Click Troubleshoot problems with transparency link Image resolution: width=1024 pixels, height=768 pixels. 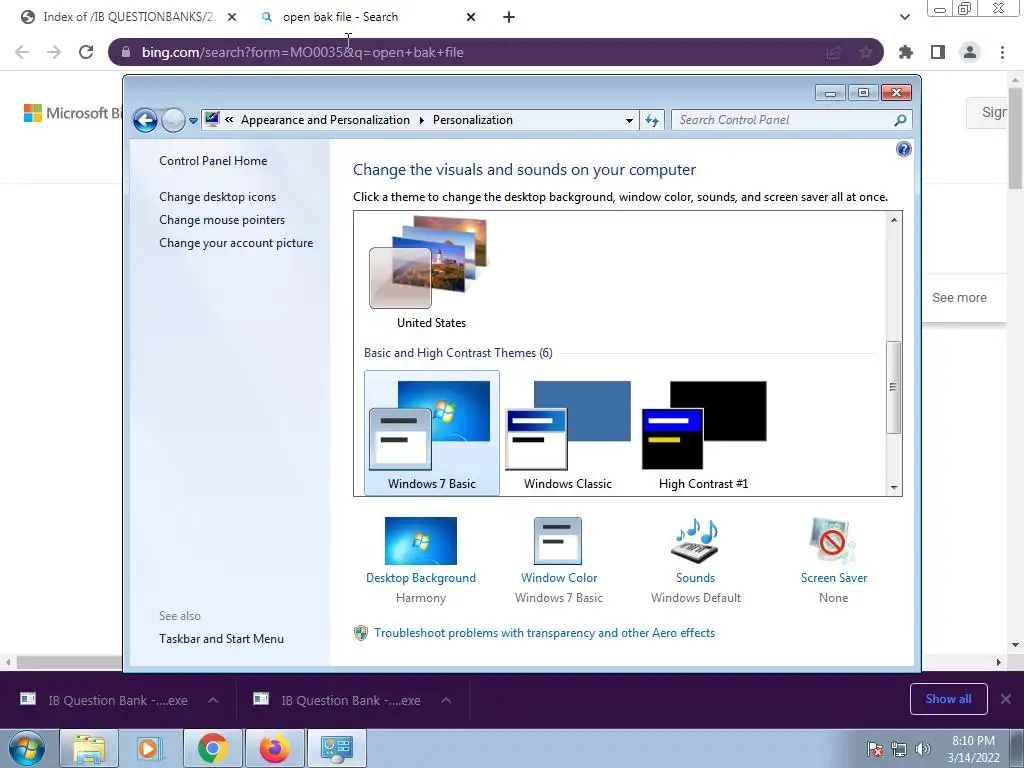point(544,633)
